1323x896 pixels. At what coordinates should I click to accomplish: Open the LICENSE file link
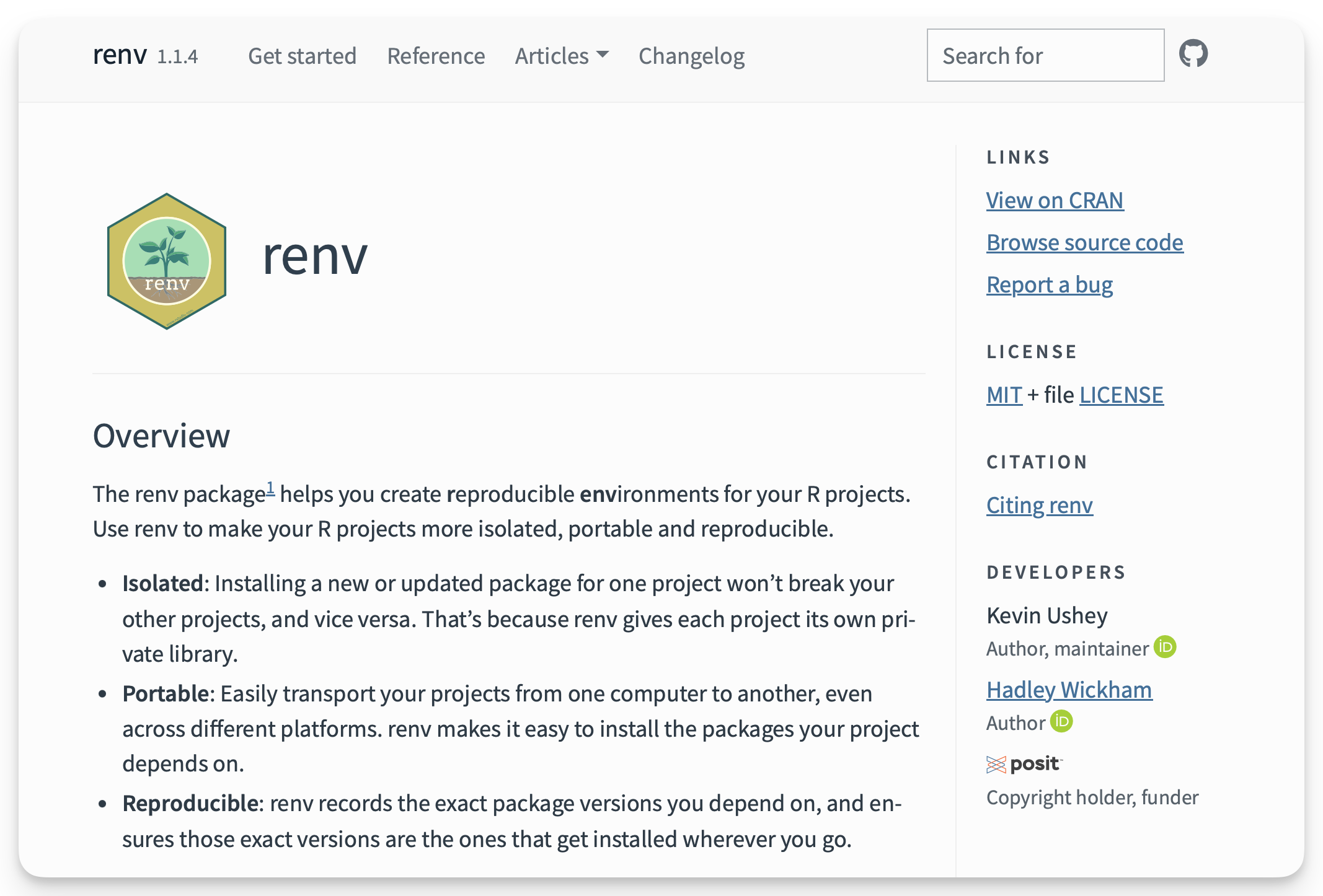click(1121, 395)
